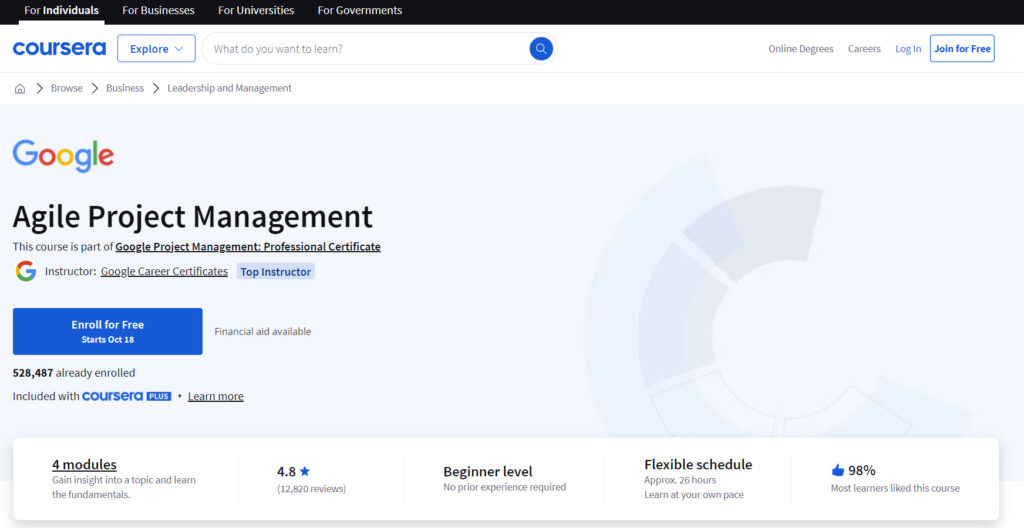Screen dimensions: 1024x528
Task: Click the Google G instructor avatar
Action: pos(26,271)
